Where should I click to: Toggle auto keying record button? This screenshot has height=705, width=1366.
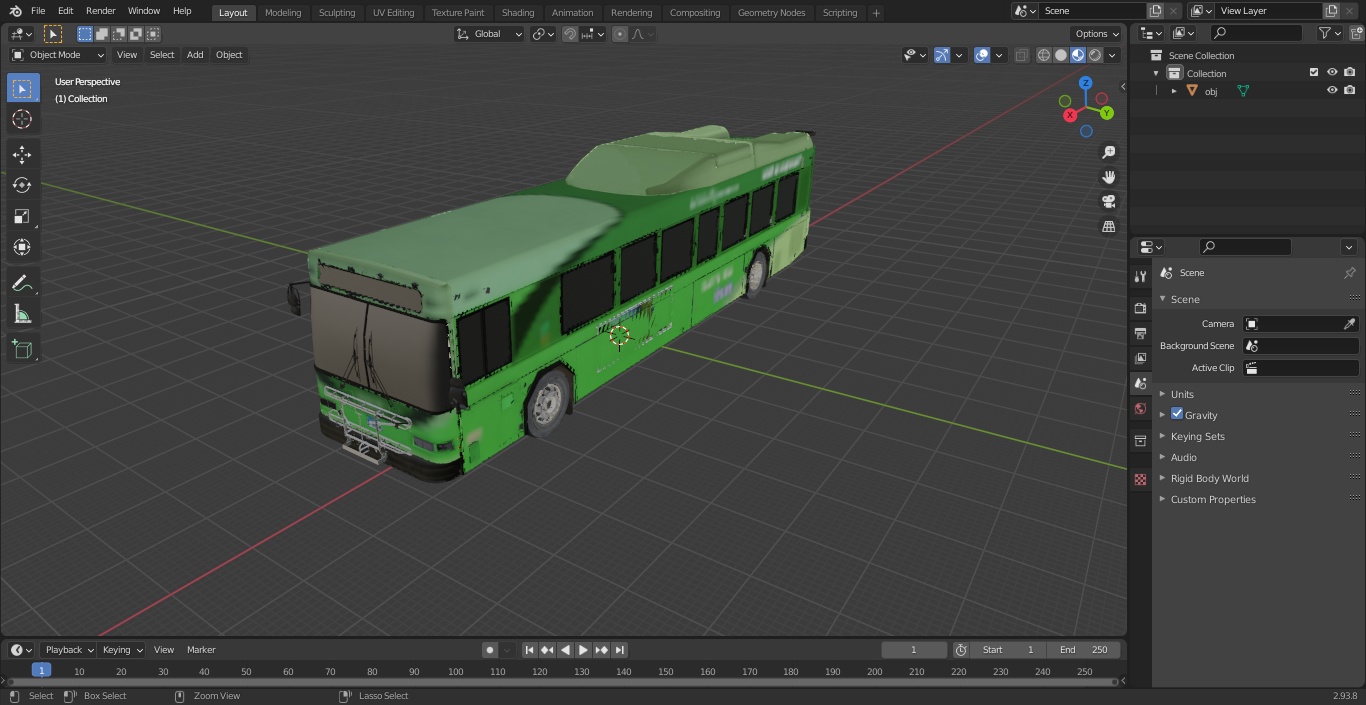pos(490,650)
